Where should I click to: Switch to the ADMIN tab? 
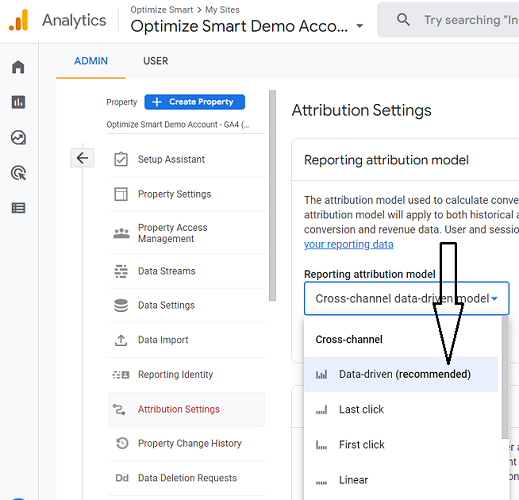point(91,61)
